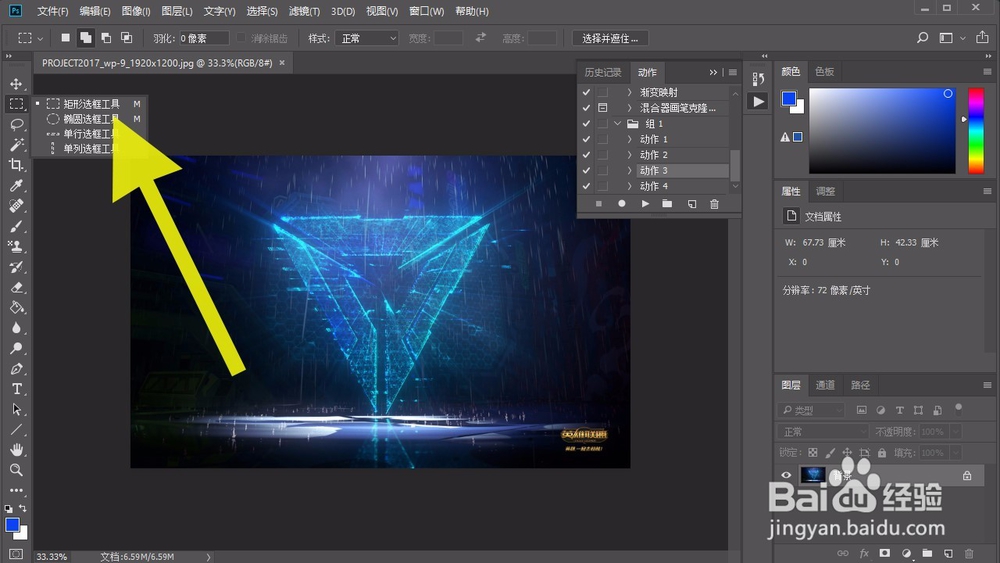Select the Healing Brush tool
1000x563 pixels.
click(17, 206)
